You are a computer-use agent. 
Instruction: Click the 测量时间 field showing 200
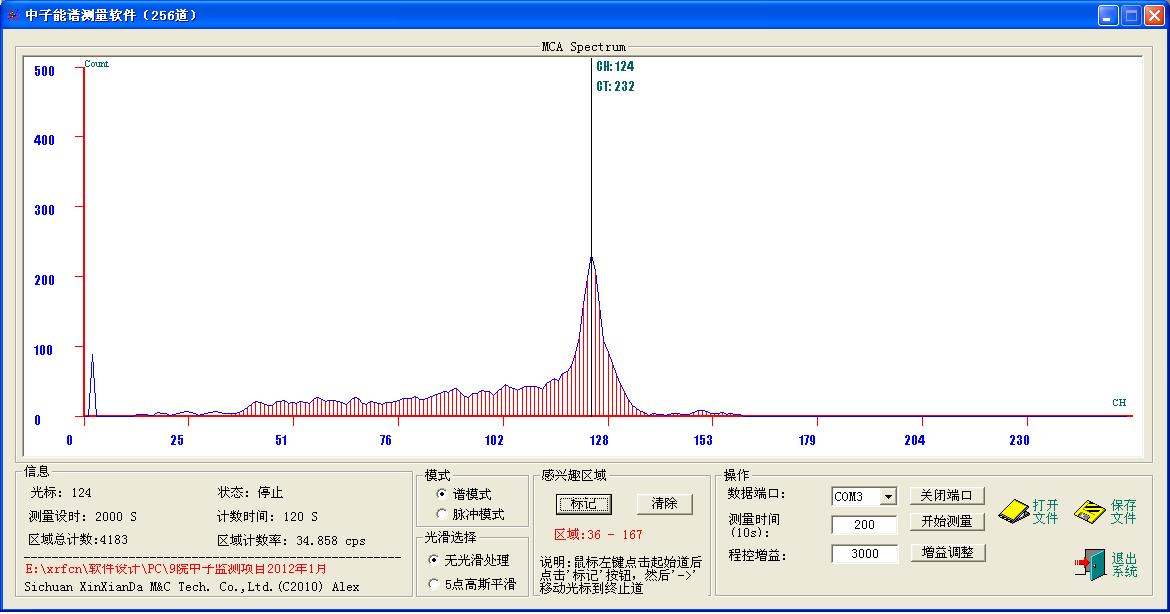864,524
